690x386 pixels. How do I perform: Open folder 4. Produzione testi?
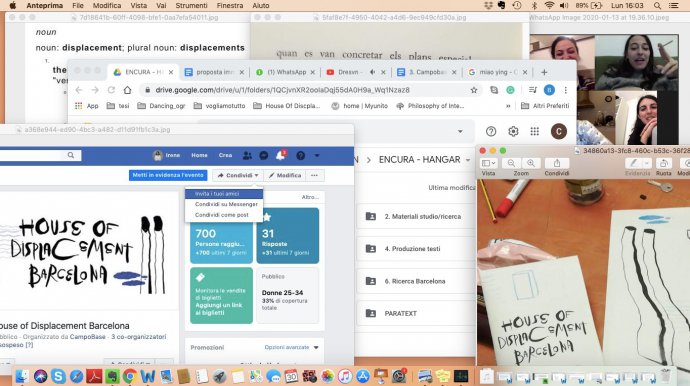point(416,249)
